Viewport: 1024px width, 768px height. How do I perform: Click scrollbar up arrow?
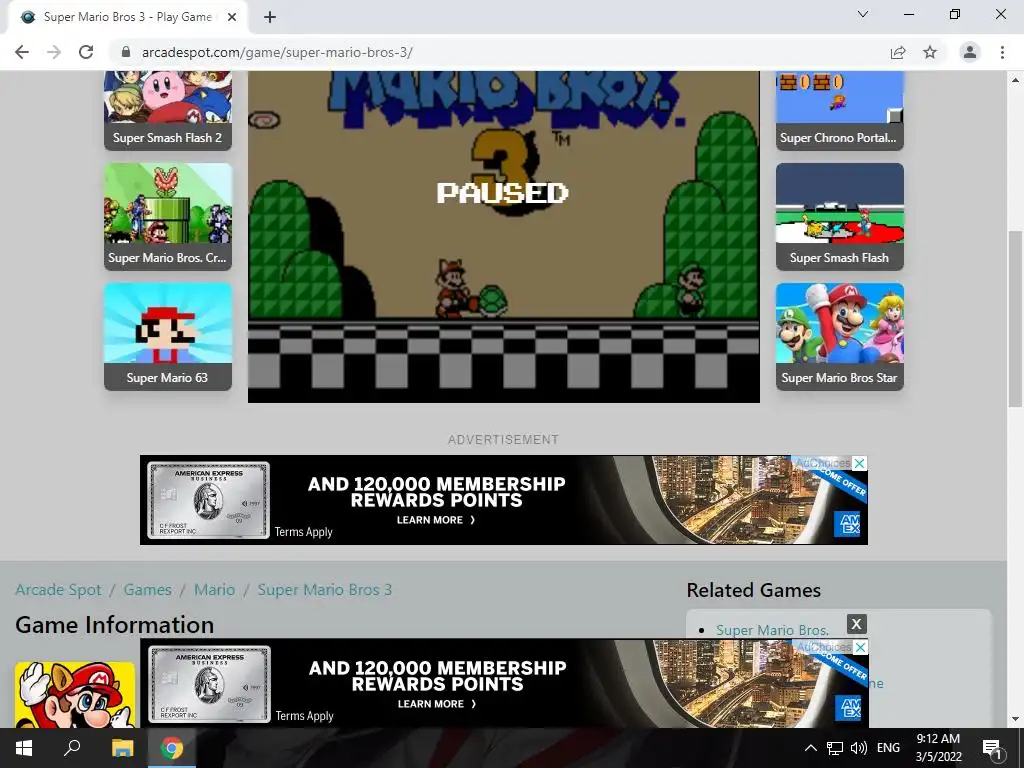[x=1015, y=80]
